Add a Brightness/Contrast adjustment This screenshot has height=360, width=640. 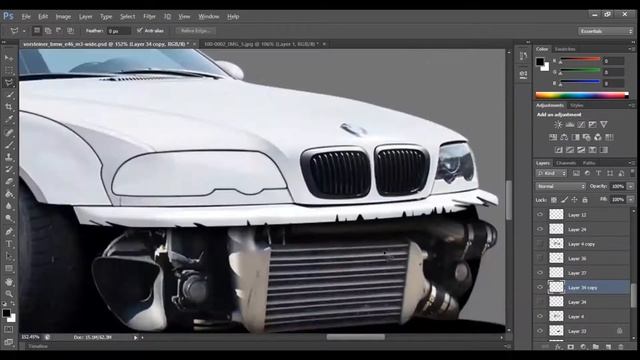pyautogui.click(x=558, y=124)
